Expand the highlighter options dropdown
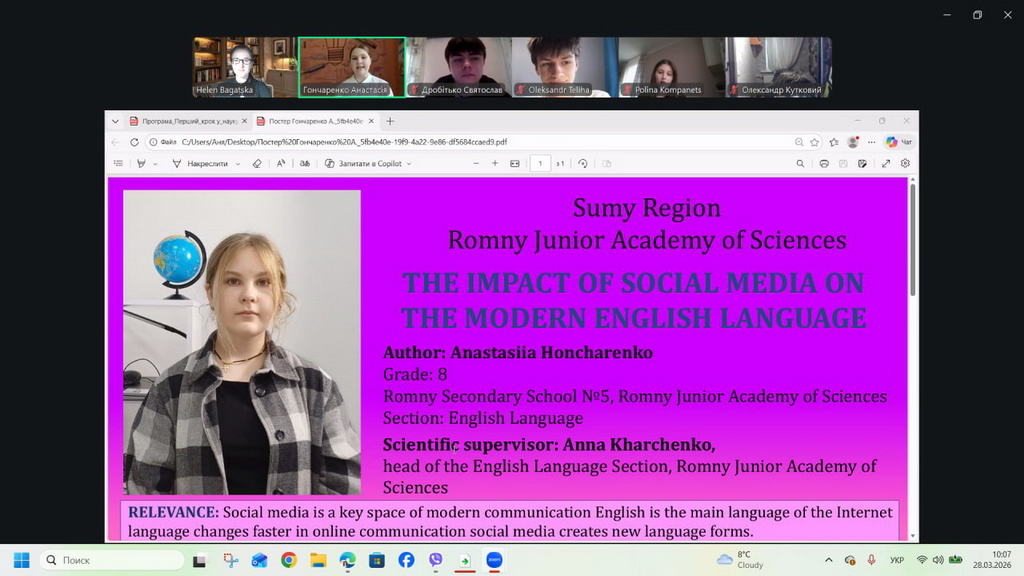 coord(155,163)
